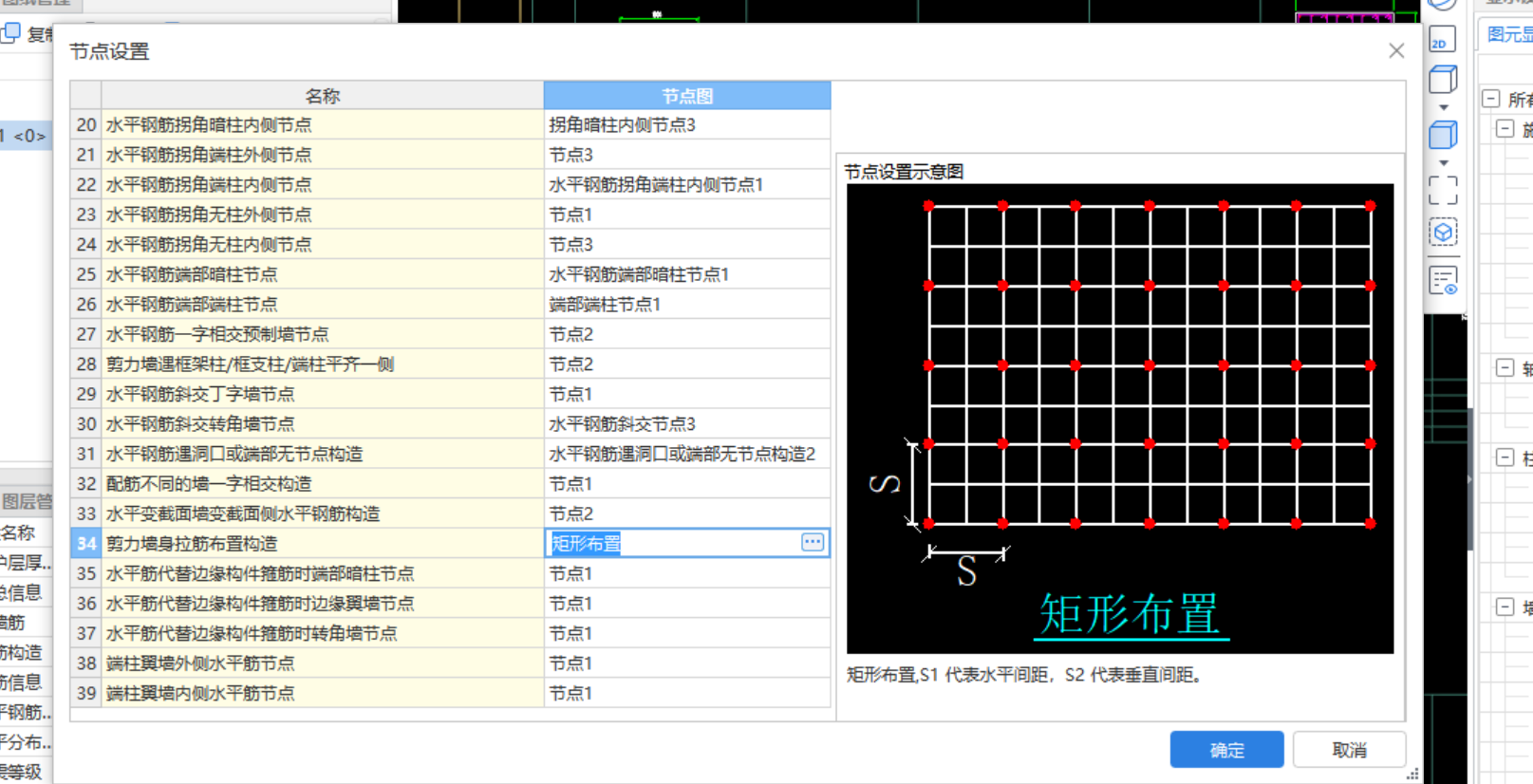Click the 节点图 column header
The image size is (1533, 784).
pyautogui.click(x=687, y=96)
